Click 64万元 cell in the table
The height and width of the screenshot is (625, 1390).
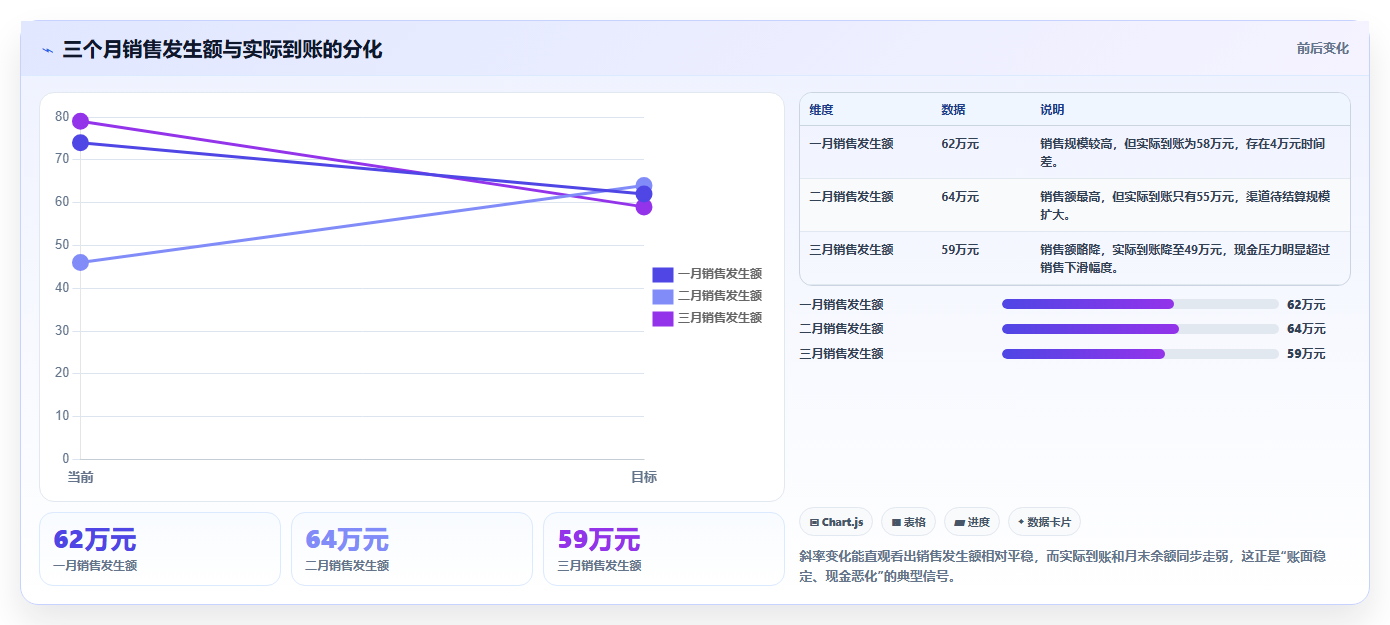960,197
